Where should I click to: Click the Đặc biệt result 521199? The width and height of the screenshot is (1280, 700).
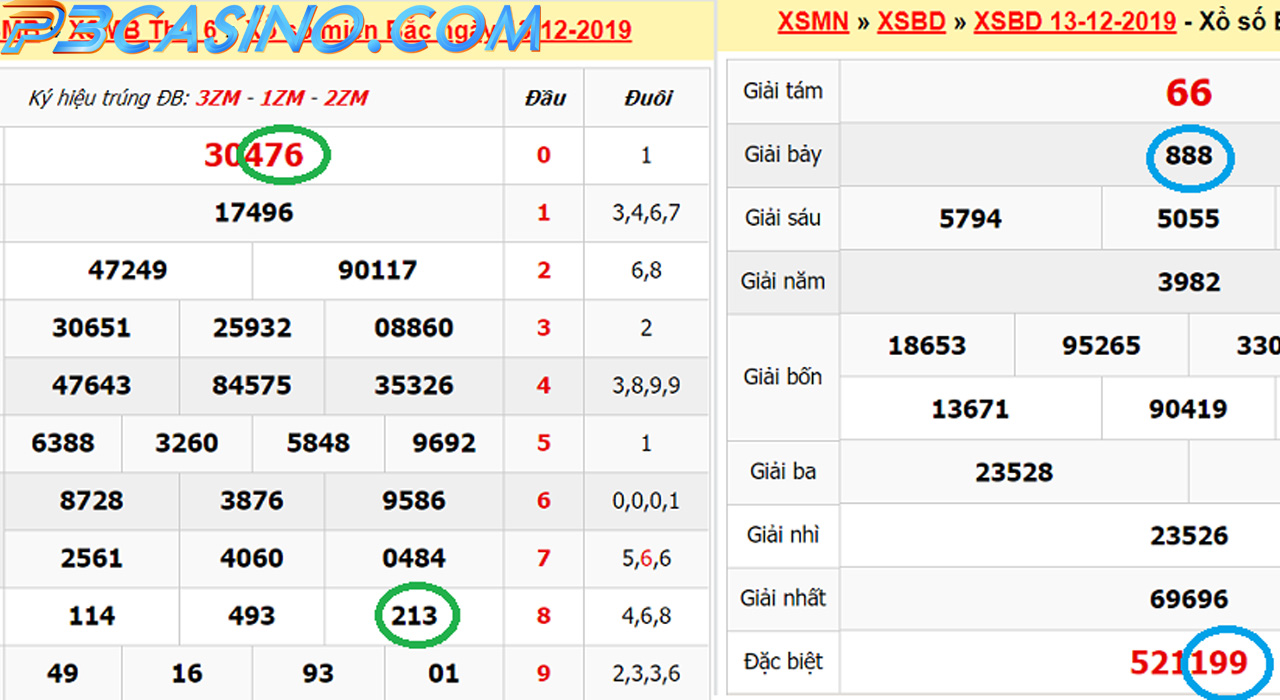click(x=1188, y=662)
